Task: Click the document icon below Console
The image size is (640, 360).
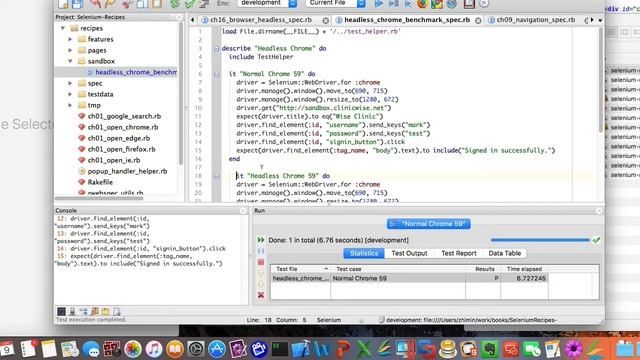Action: click(x=117, y=311)
